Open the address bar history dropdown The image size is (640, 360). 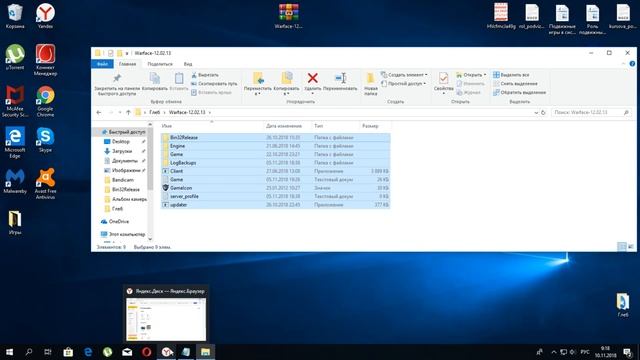tap(536, 113)
